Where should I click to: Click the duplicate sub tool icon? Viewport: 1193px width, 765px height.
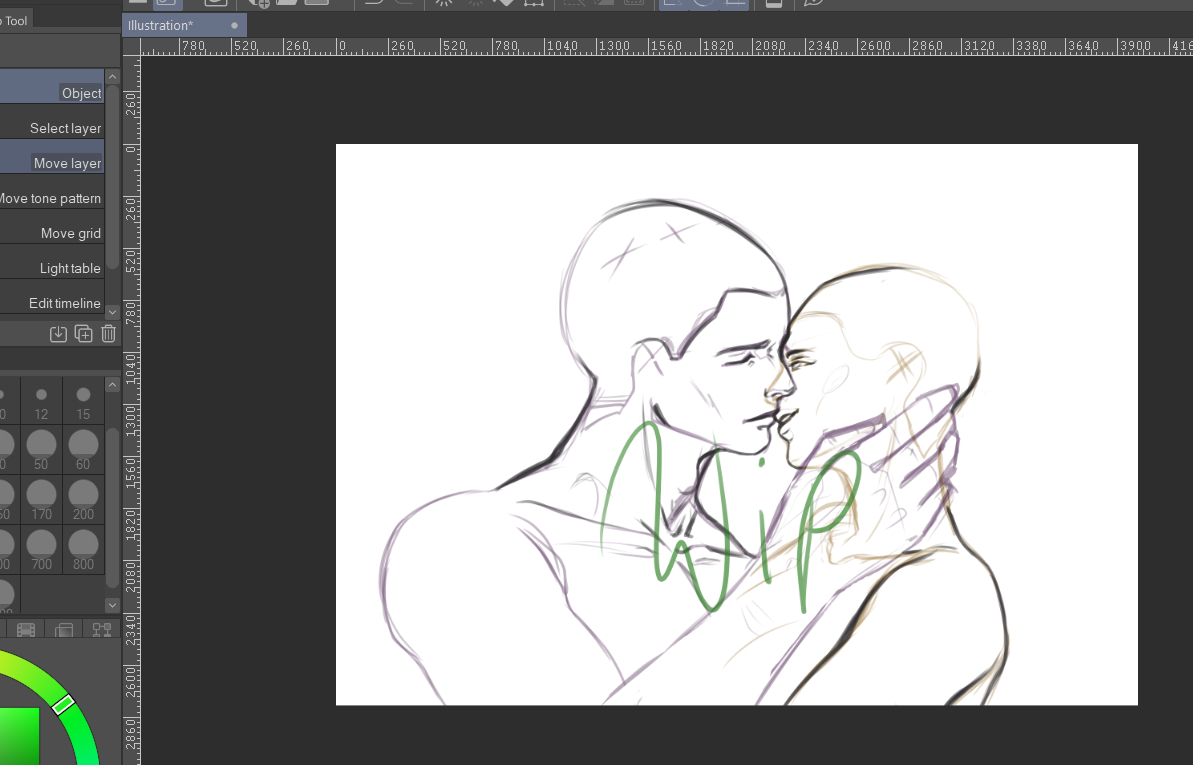(x=84, y=334)
